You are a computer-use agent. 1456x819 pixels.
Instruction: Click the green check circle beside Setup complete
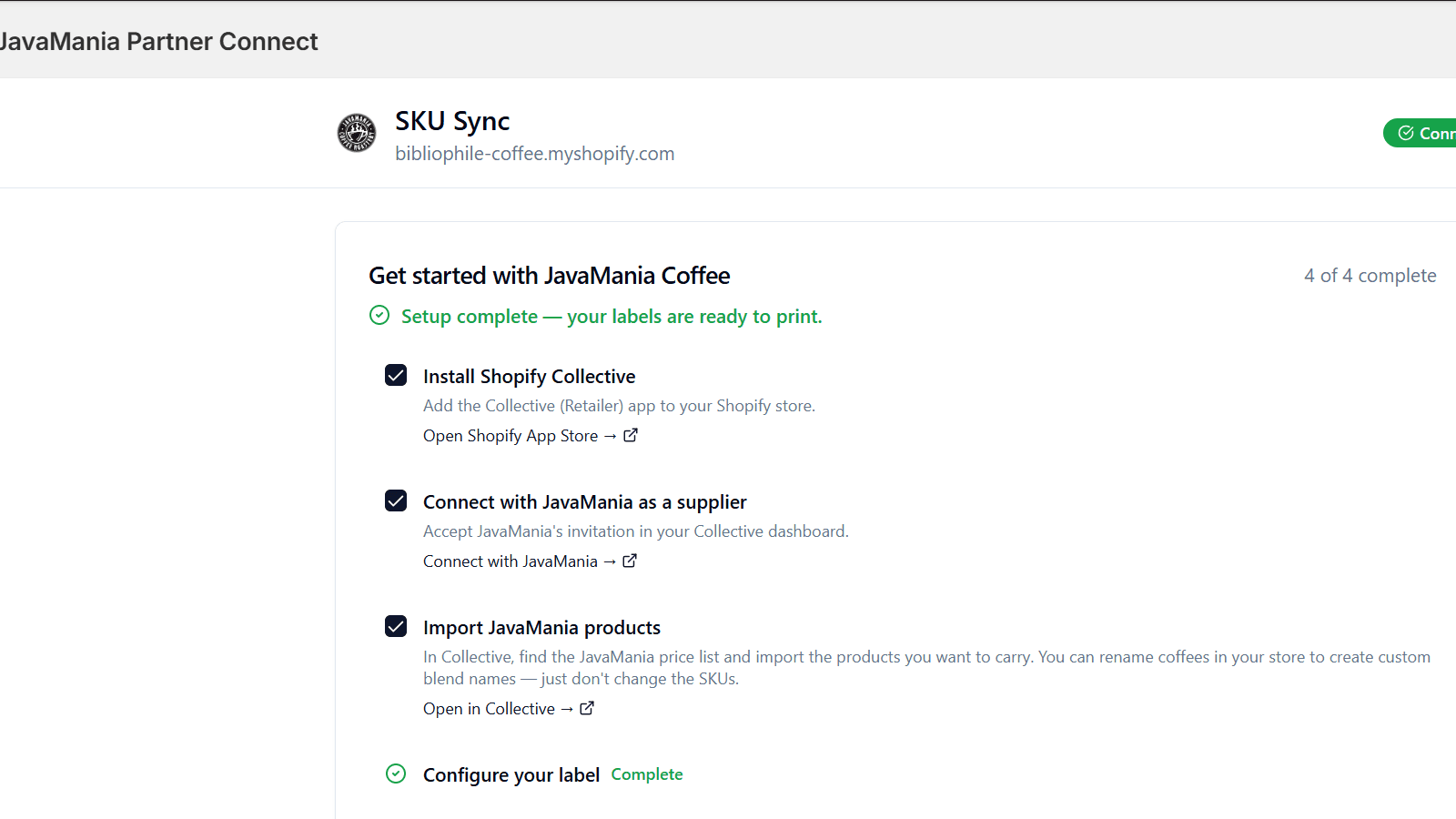click(x=379, y=316)
